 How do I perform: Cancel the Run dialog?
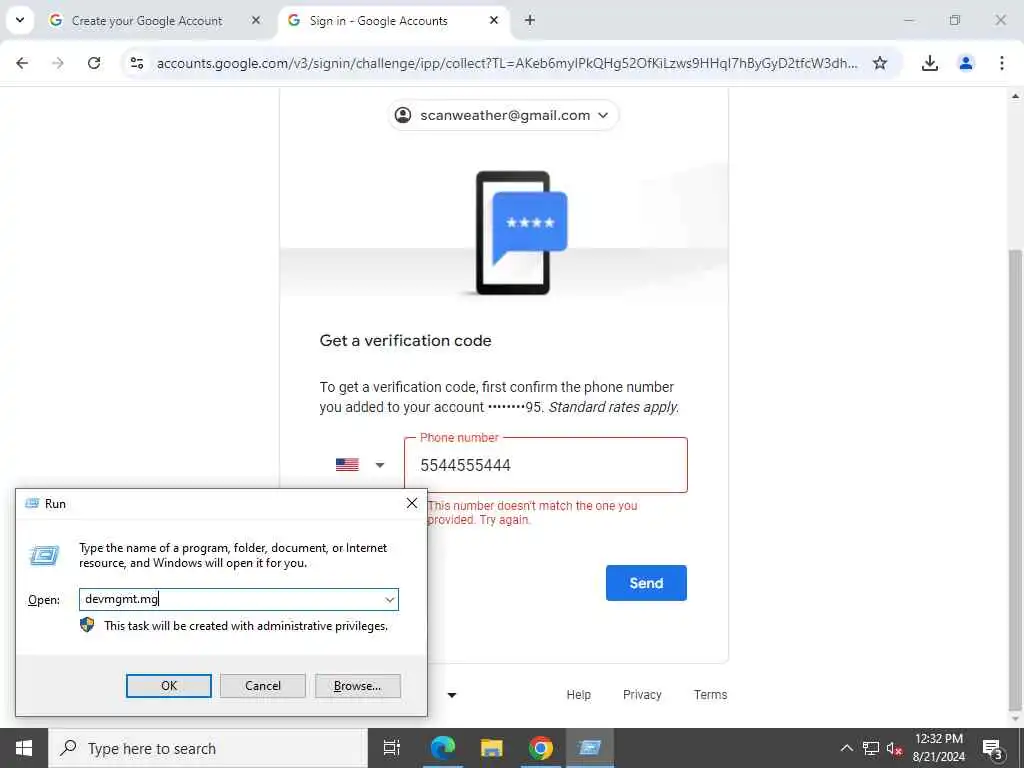pos(263,686)
